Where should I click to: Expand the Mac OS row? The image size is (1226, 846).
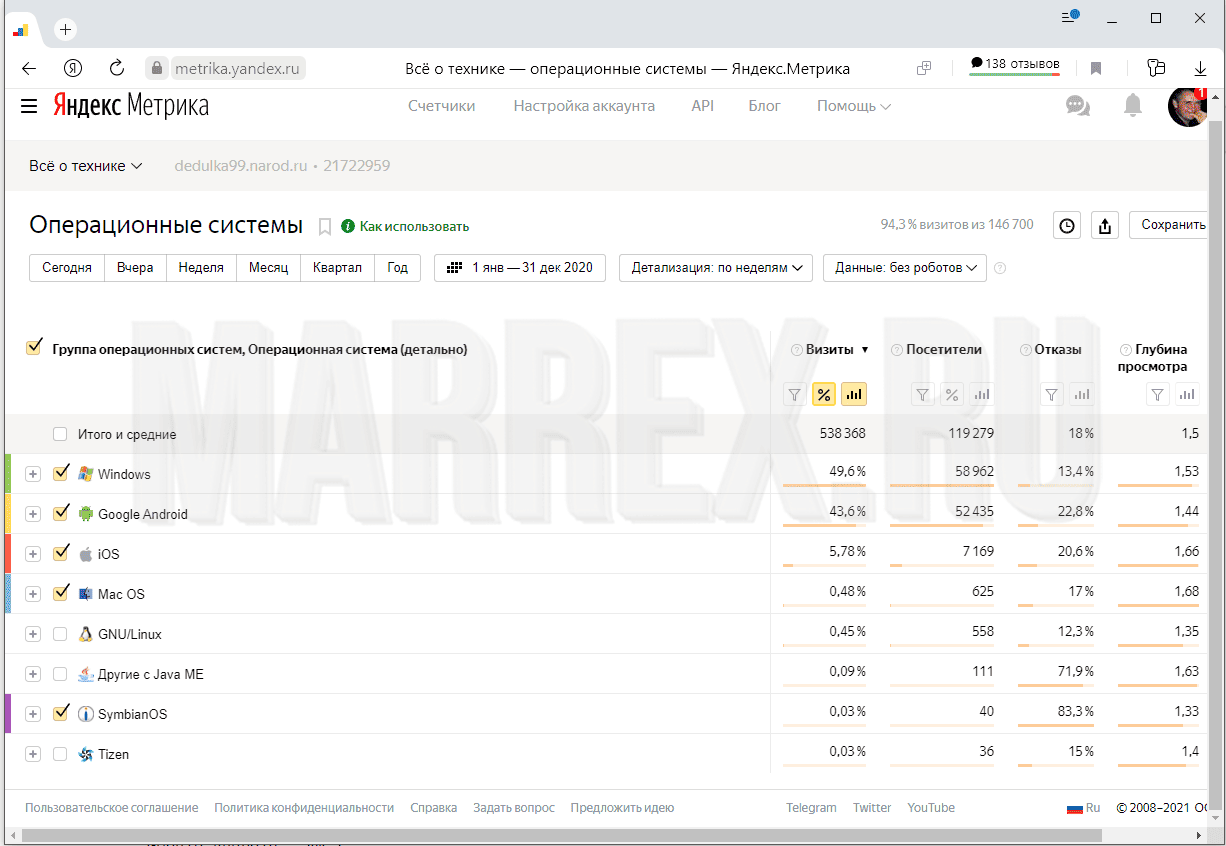click(33, 594)
